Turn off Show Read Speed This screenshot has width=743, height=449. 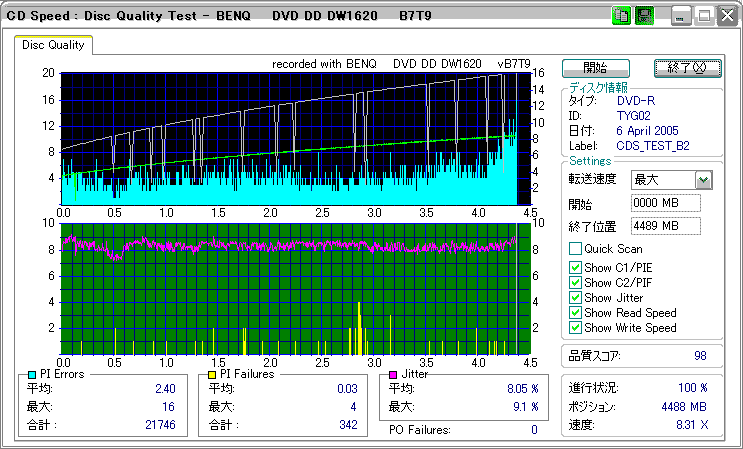(575, 313)
